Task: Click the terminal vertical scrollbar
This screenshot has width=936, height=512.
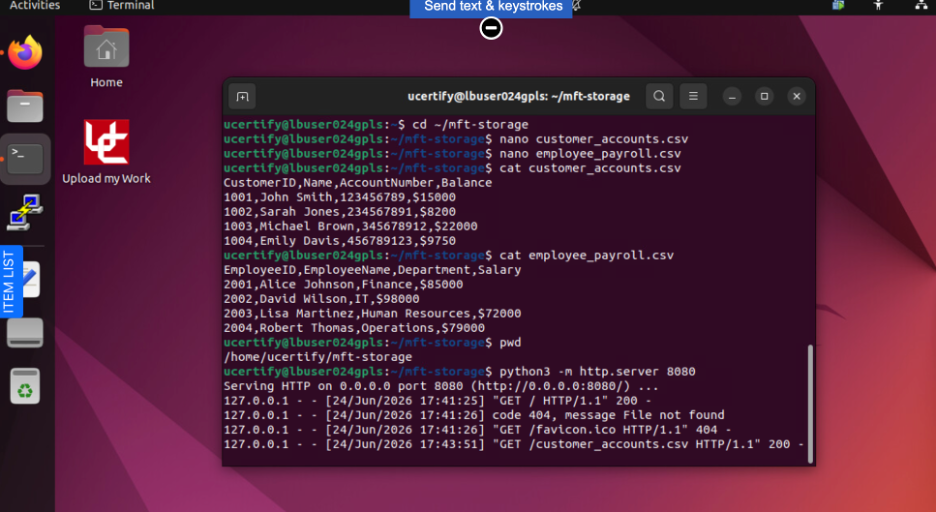Action: coord(810,403)
